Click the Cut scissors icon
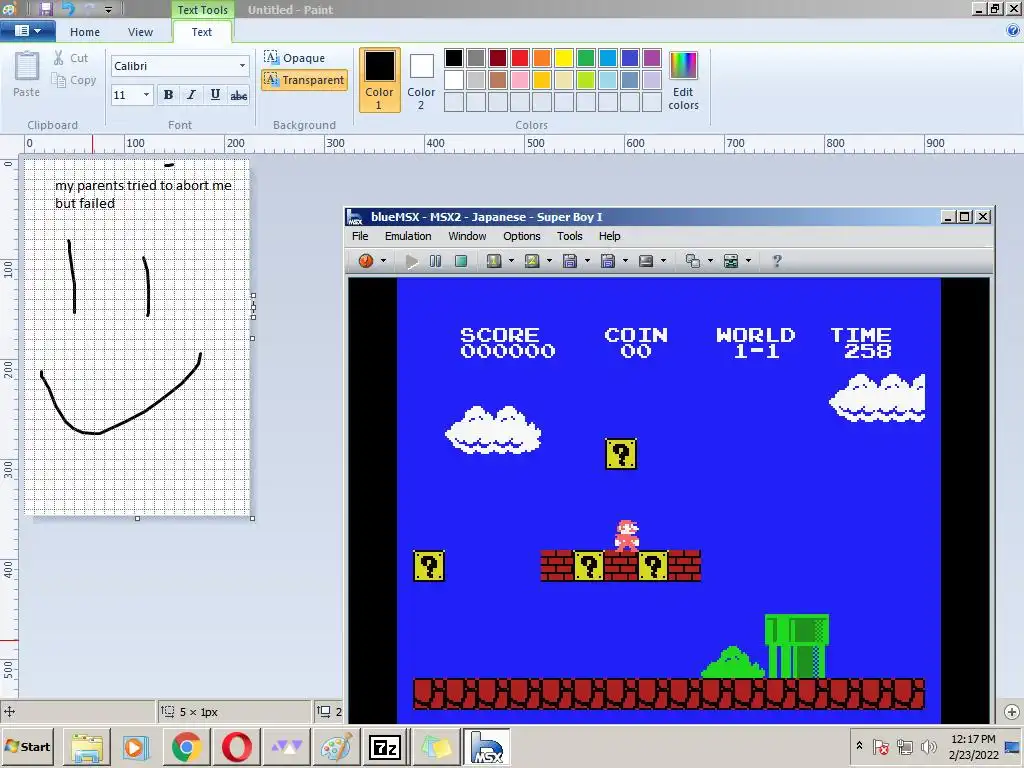The width and height of the screenshot is (1024, 768). pos(59,58)
